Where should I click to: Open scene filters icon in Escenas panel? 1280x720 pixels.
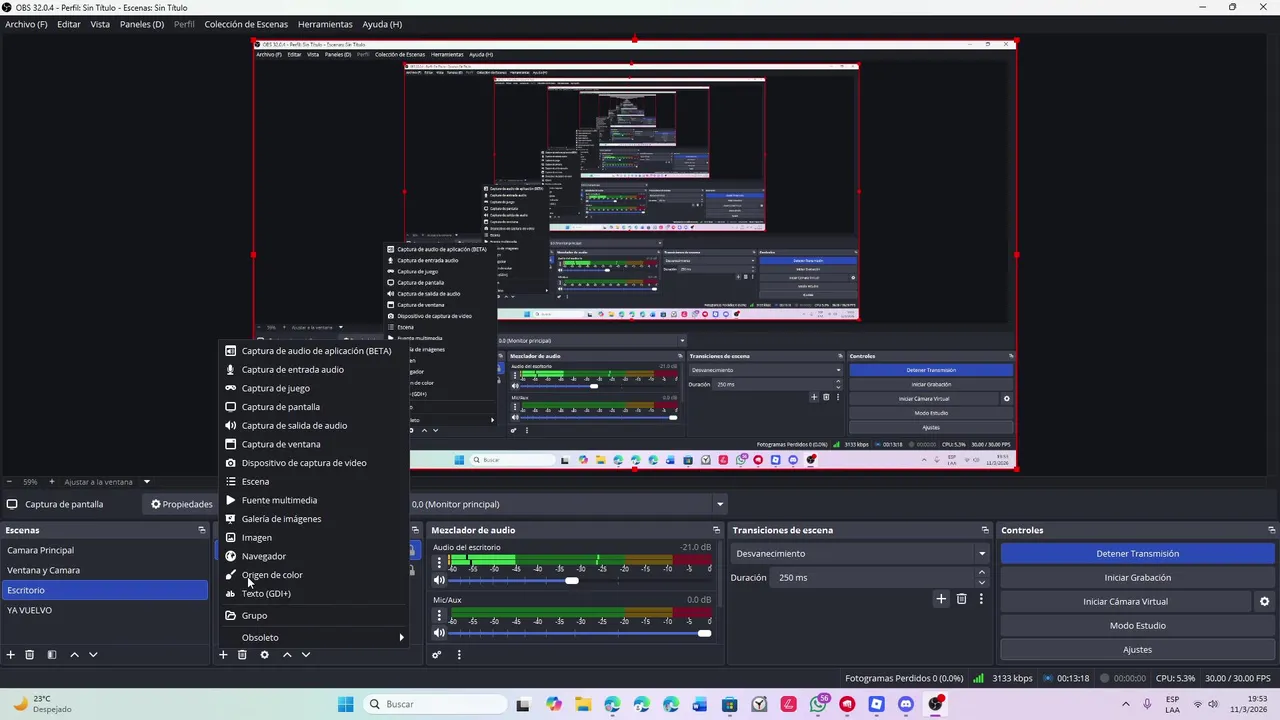(x=52, y=655)
